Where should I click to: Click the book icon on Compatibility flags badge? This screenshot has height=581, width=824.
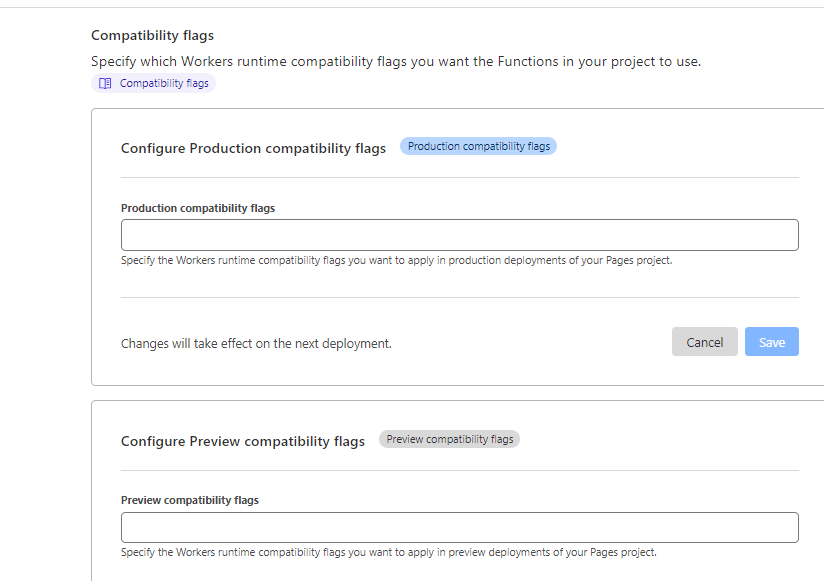104,83
